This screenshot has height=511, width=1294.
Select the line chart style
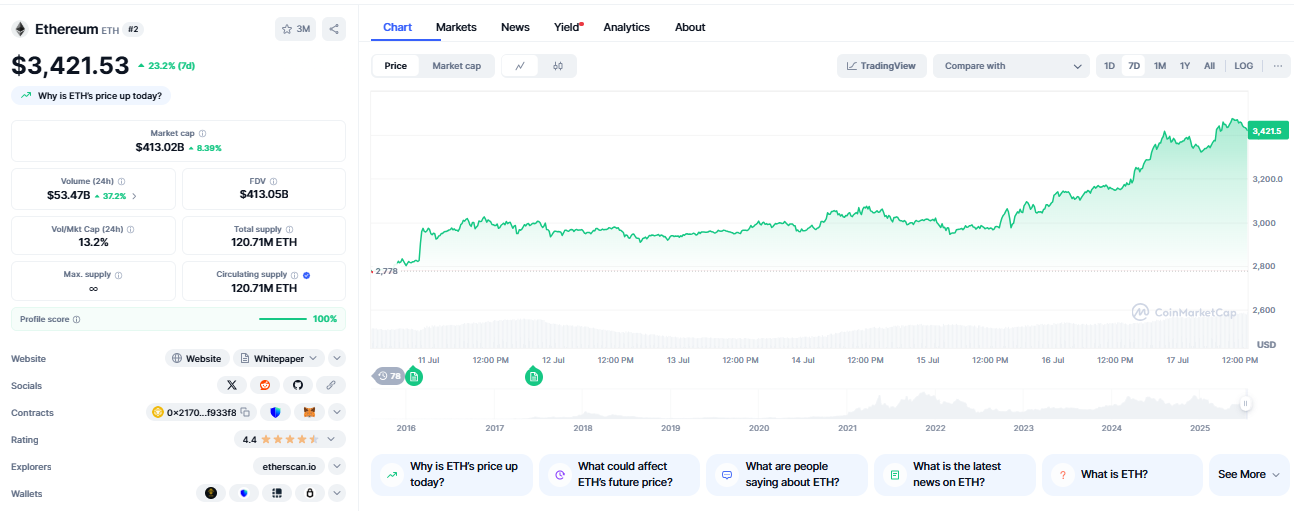(x=520, y=66)
